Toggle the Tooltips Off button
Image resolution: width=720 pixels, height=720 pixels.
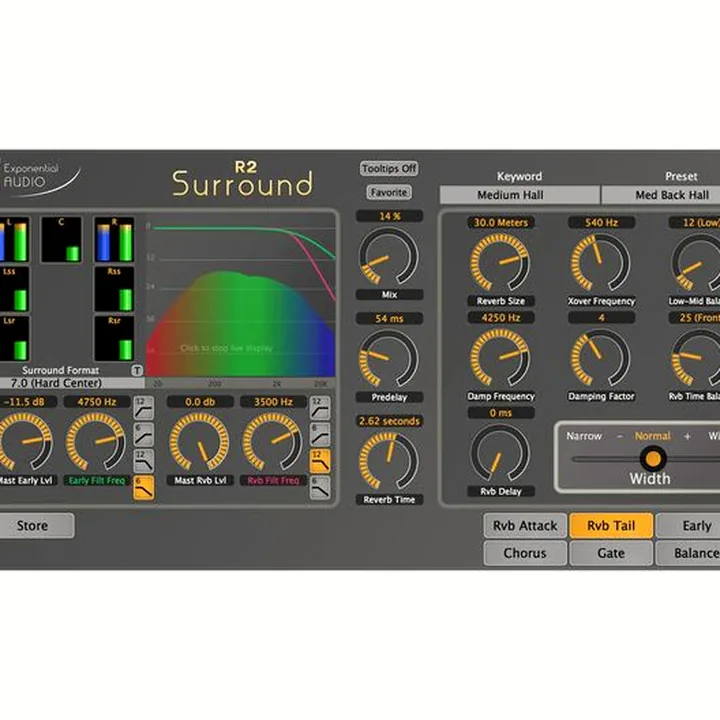(x=389, y=169)
